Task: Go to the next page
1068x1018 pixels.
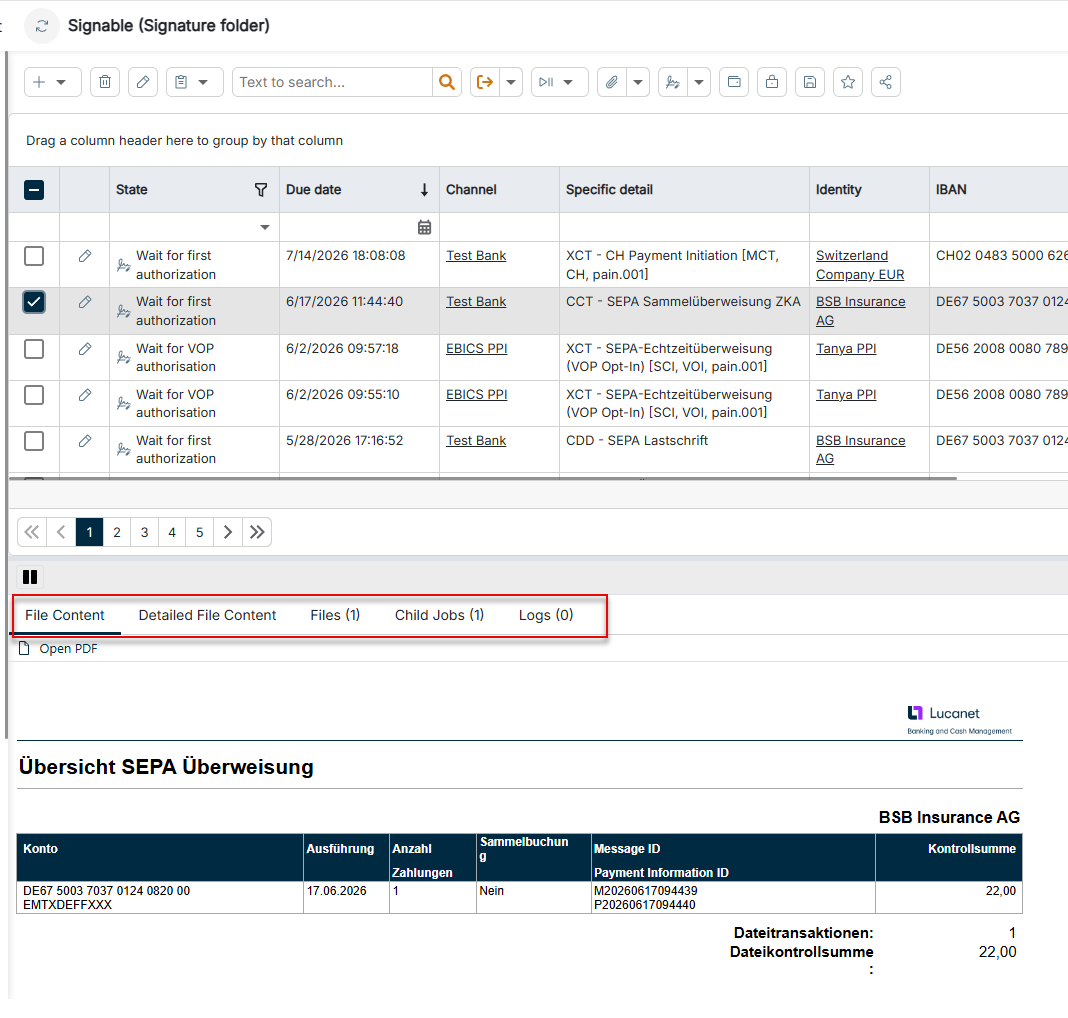Action: 228,532
